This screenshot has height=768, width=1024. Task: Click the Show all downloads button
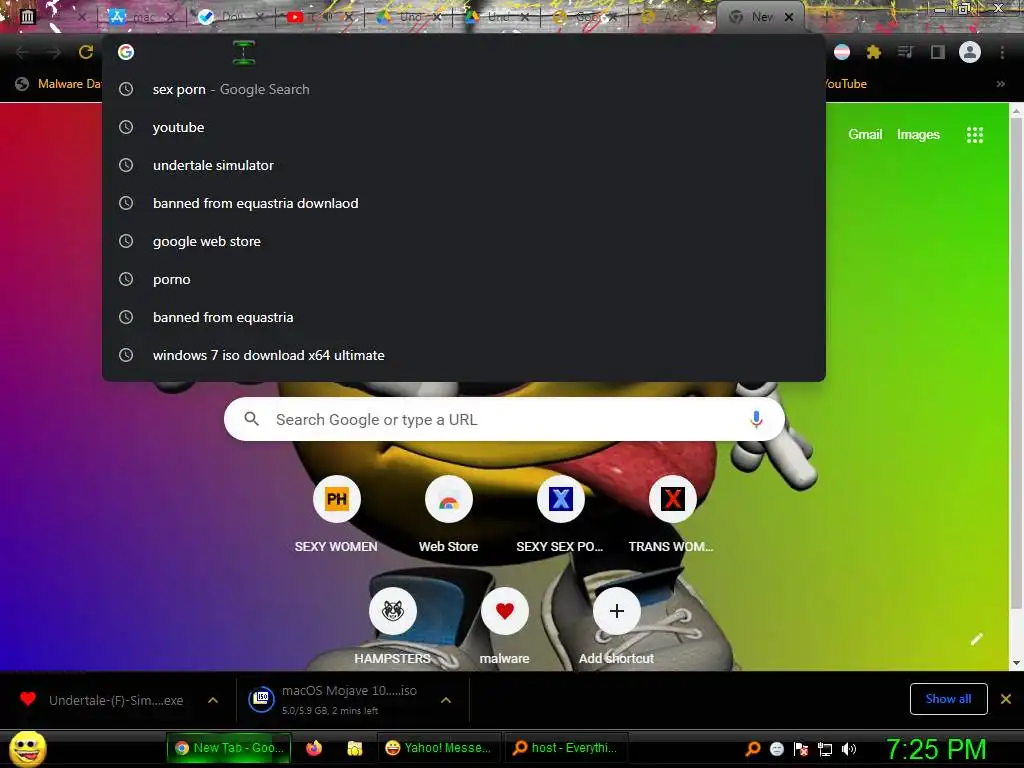point(948,699)
